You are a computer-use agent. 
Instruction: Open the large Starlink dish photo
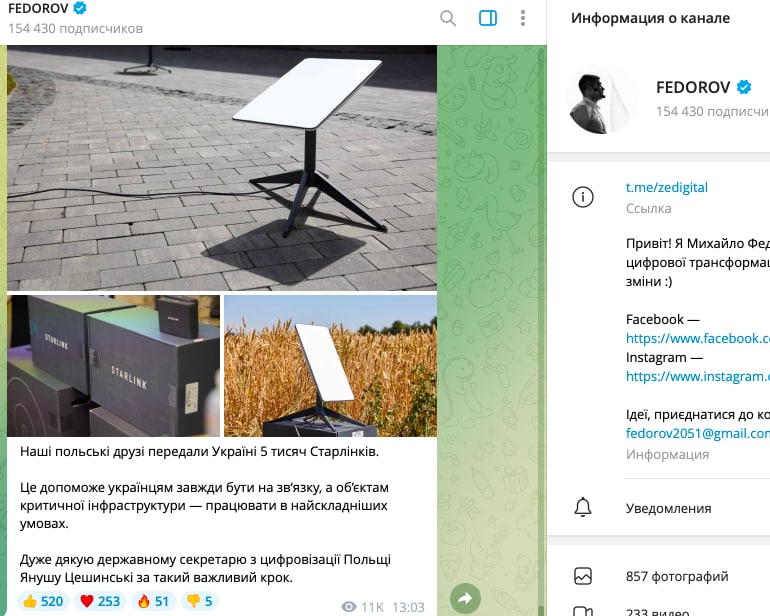tap(222, 168)
